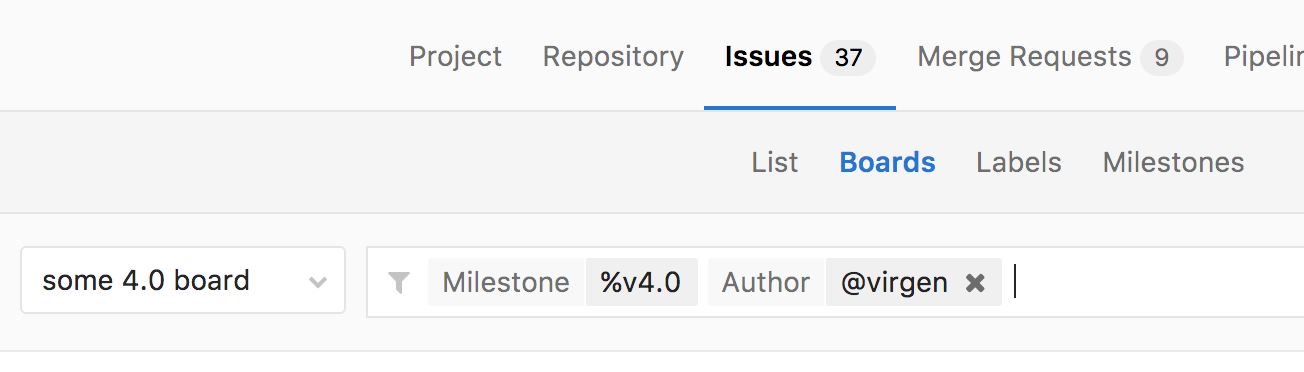This screenshot has height=372, width=1304.
Task: Open the "some 4.0 board" dropdown
Action: coord(183,280)
